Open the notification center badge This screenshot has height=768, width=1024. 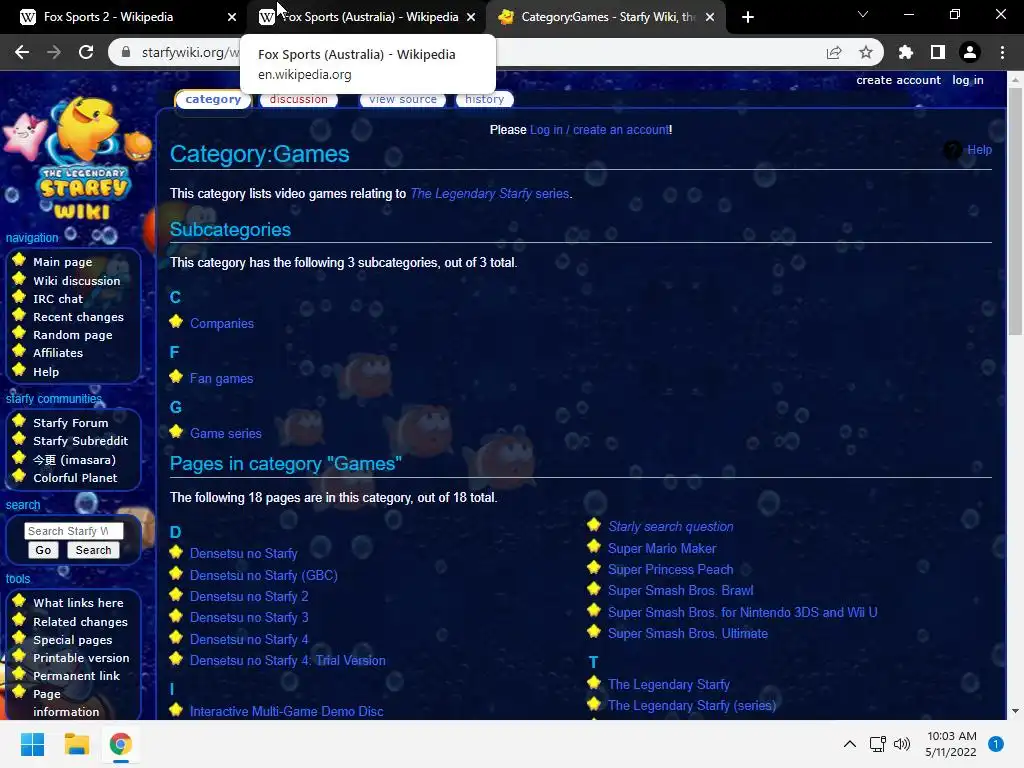click(x=996, y=744)
